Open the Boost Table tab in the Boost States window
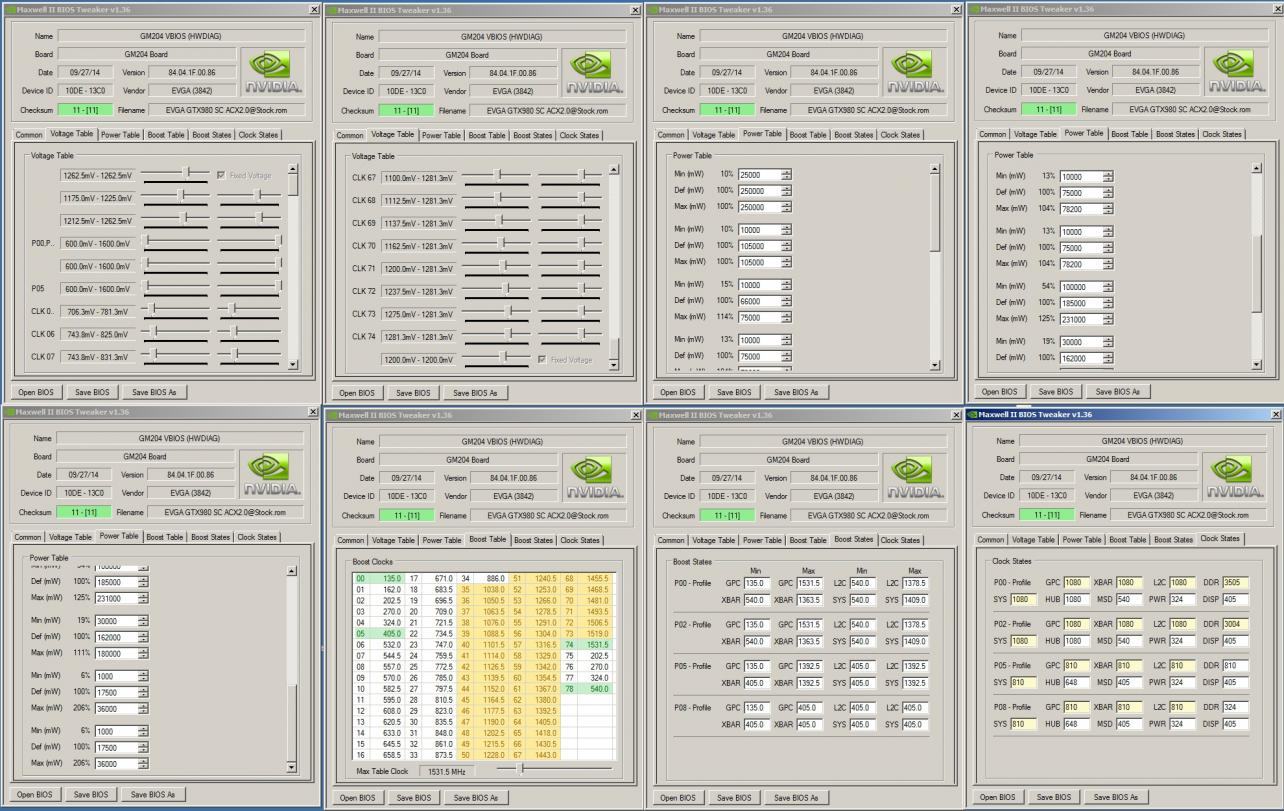 [x=808, y=540]
